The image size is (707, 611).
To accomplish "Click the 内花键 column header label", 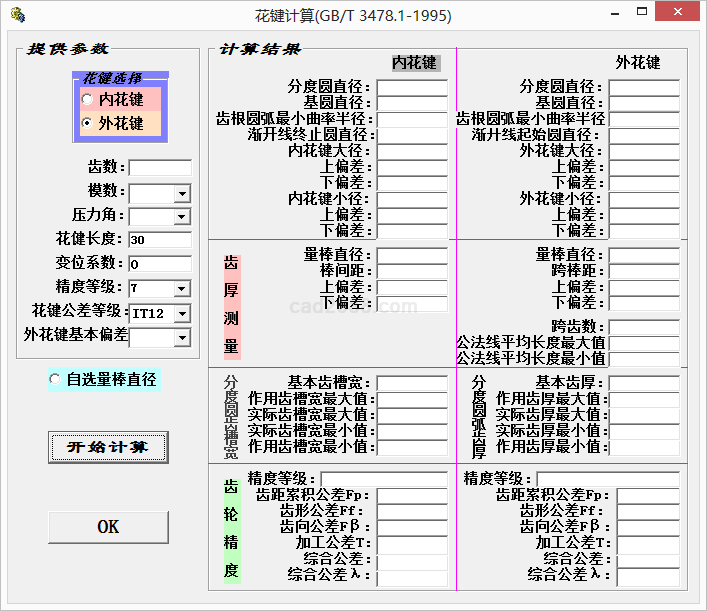I will click(x=414, y=63).
